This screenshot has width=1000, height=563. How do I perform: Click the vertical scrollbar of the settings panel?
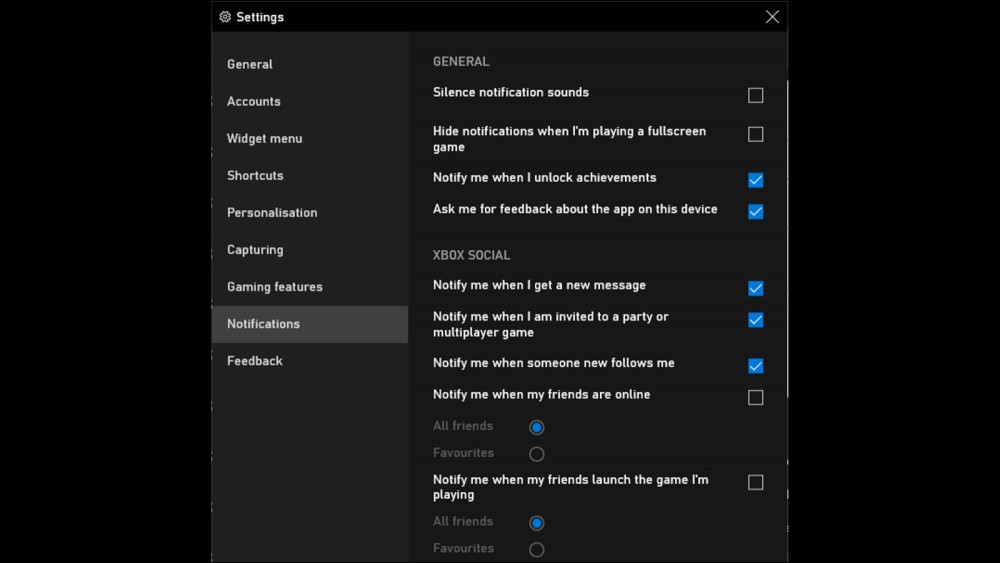pos(788,239)
